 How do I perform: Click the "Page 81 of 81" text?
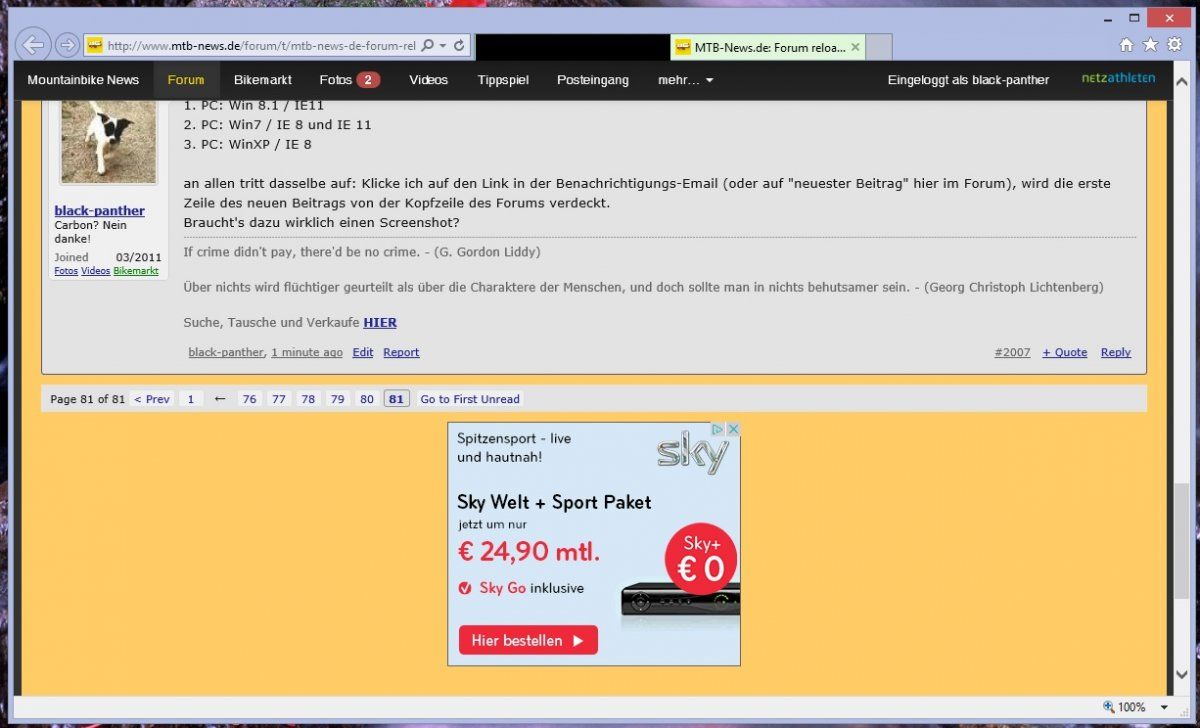[88, 399]
